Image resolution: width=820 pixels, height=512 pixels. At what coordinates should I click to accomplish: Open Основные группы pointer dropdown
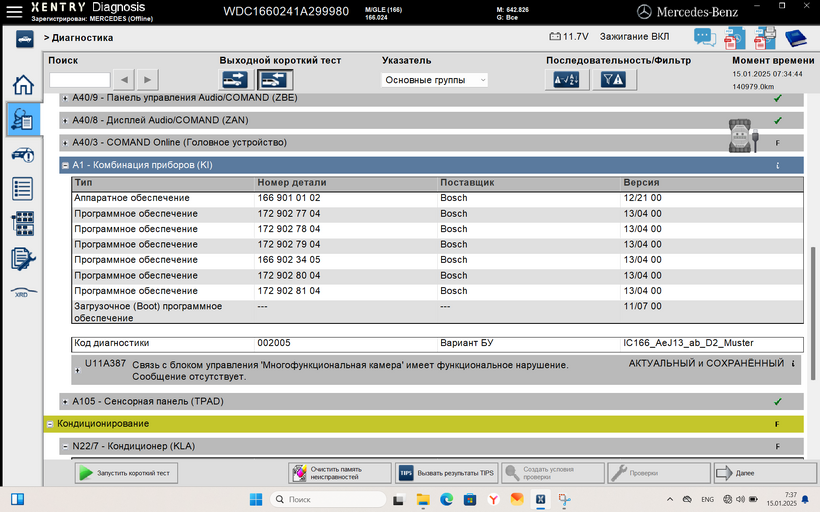pos(435,80)
